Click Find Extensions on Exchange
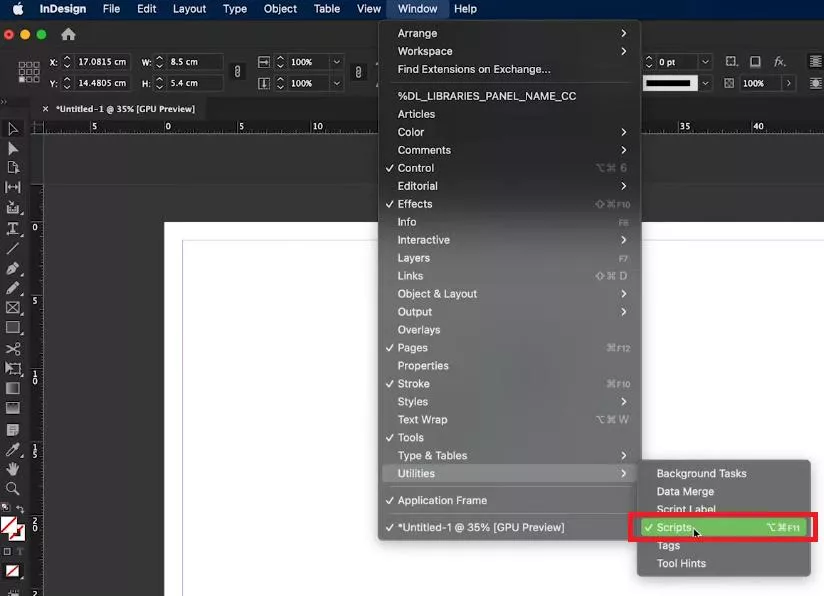This screenshot has height=596, width=824. click(467, 69)
